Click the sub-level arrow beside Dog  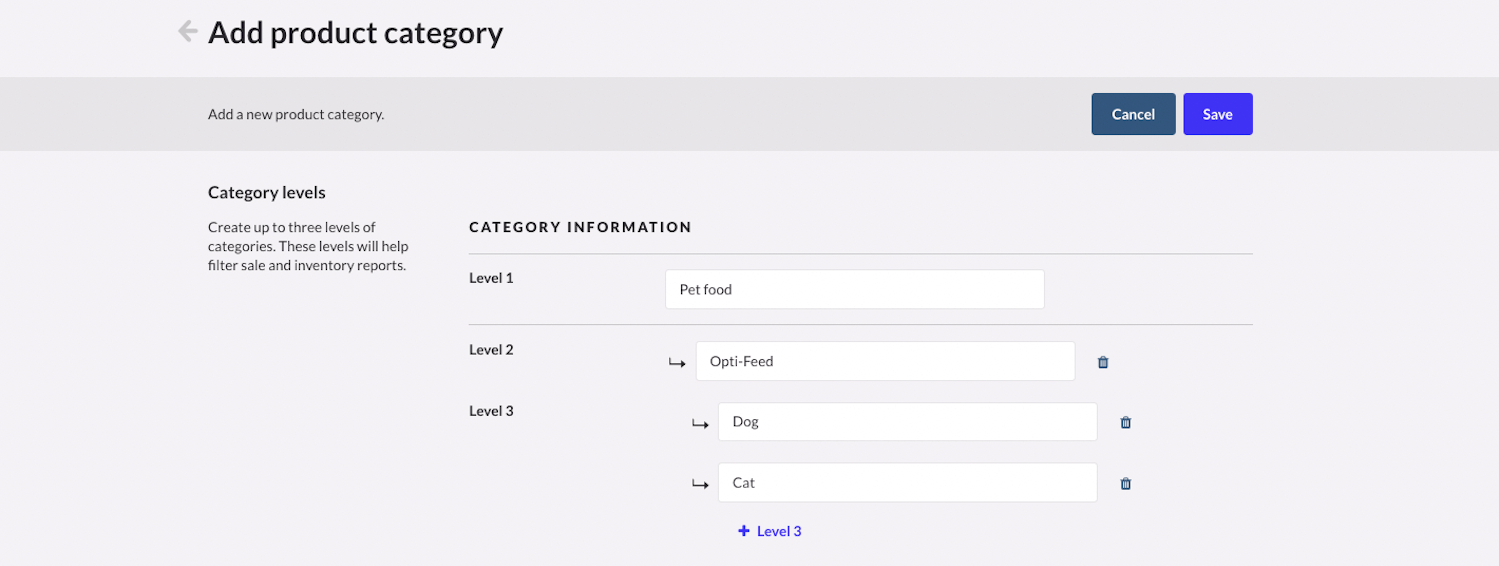coord(700,423)
